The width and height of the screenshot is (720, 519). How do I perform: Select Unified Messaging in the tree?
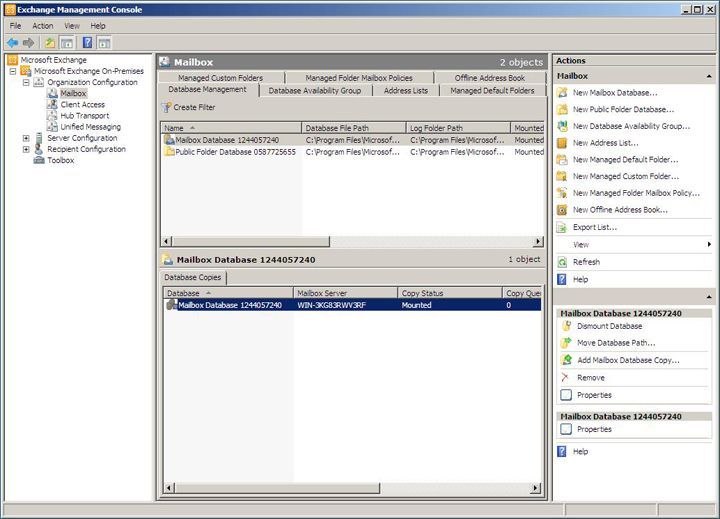[x=90, y=127]
